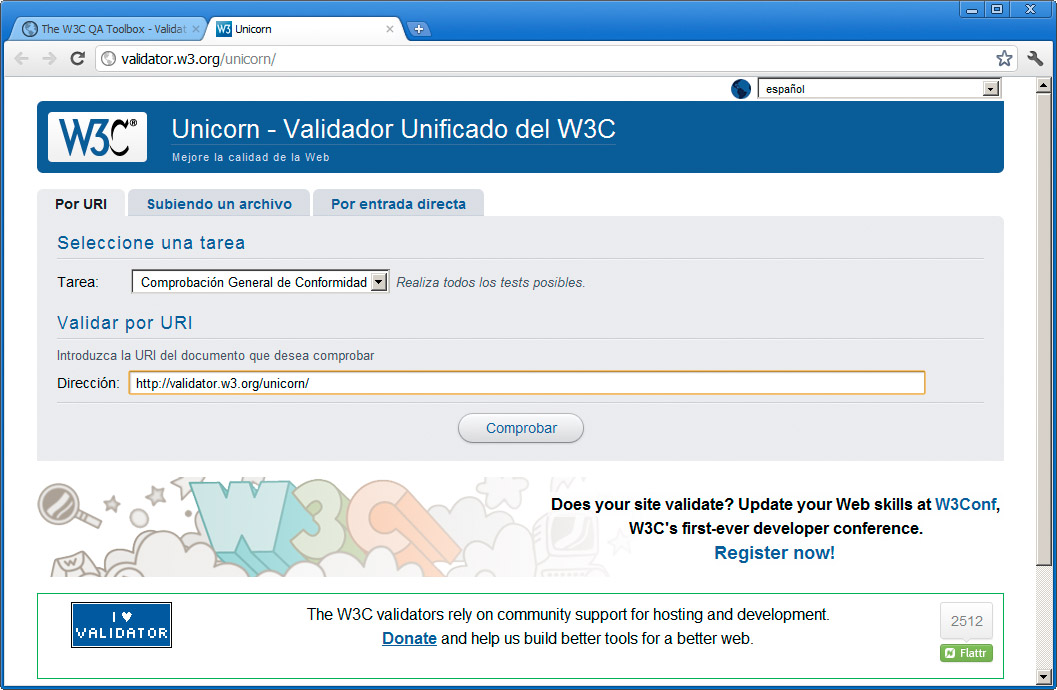Click the Seleccione una tarea heading
1057x690 pixels.
(151, 243)
